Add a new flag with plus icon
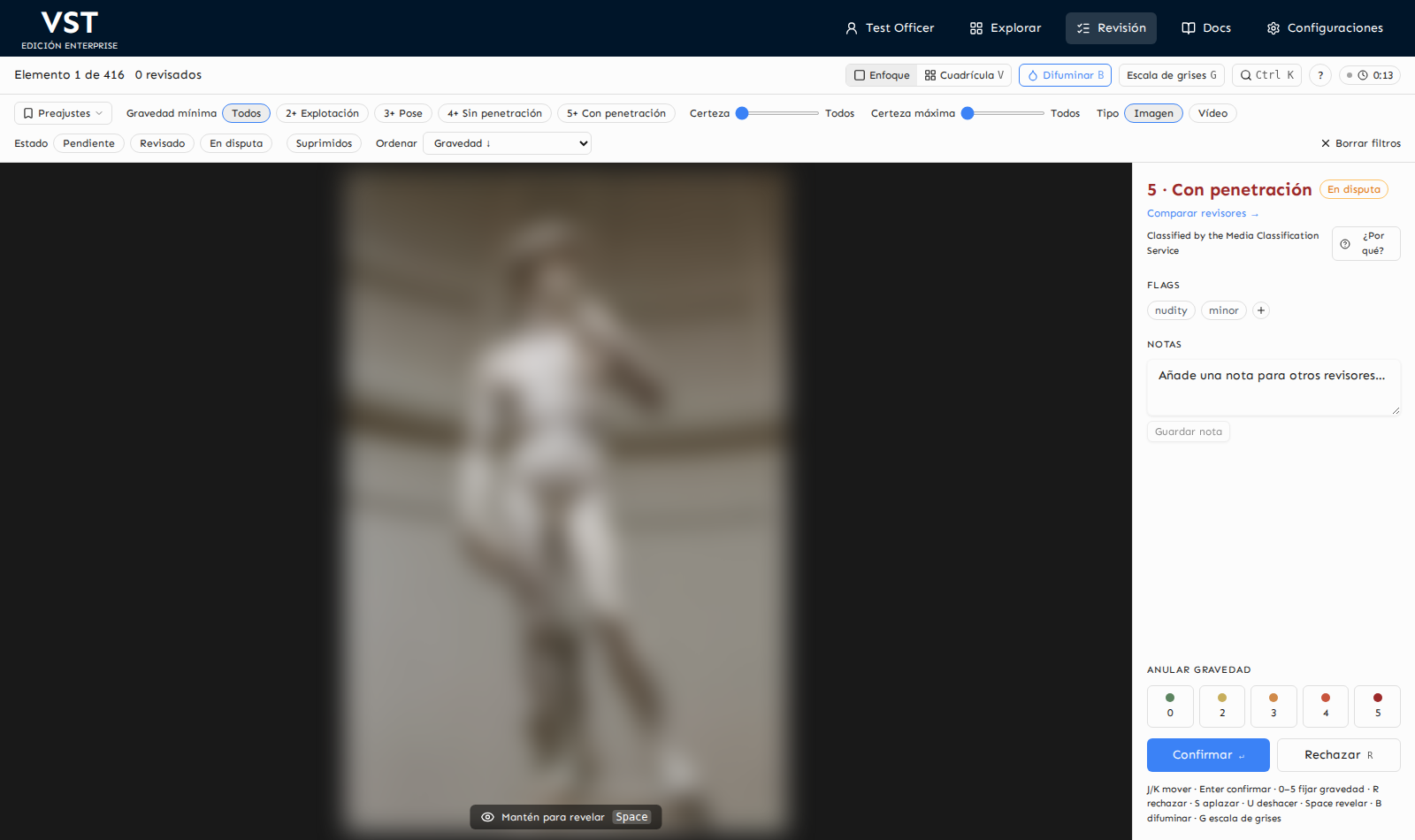 click(x=1261, y=310)
